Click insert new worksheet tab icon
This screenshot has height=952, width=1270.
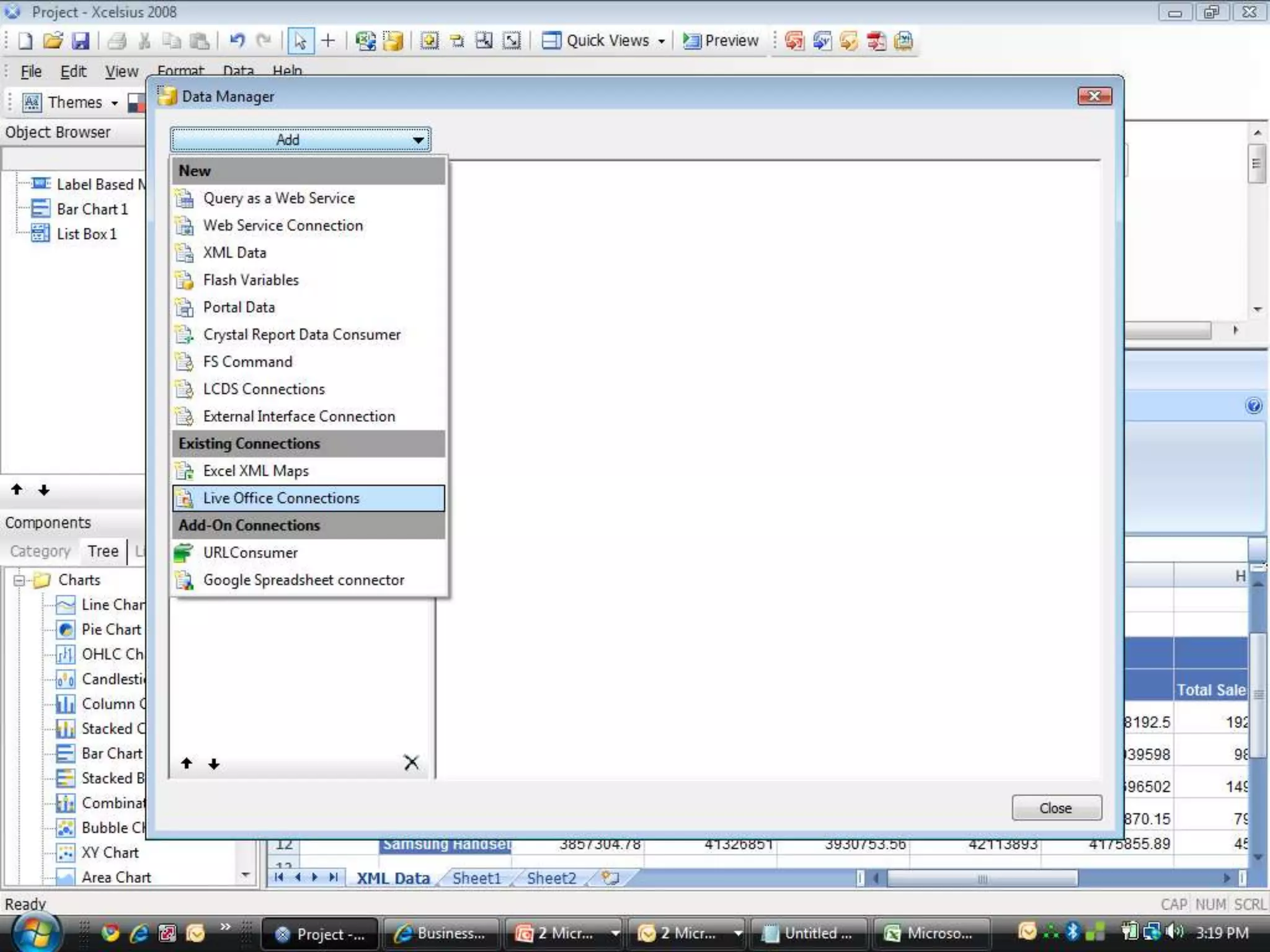[611, 878]
